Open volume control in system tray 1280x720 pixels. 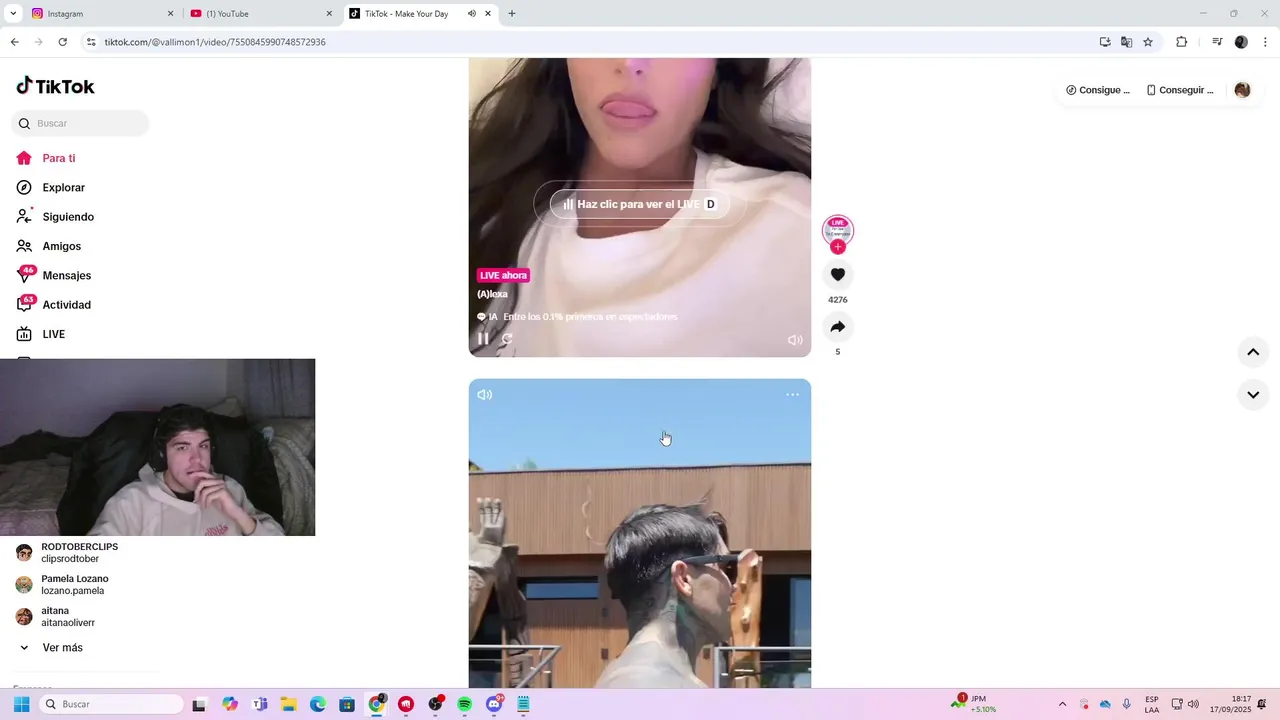1193,704
